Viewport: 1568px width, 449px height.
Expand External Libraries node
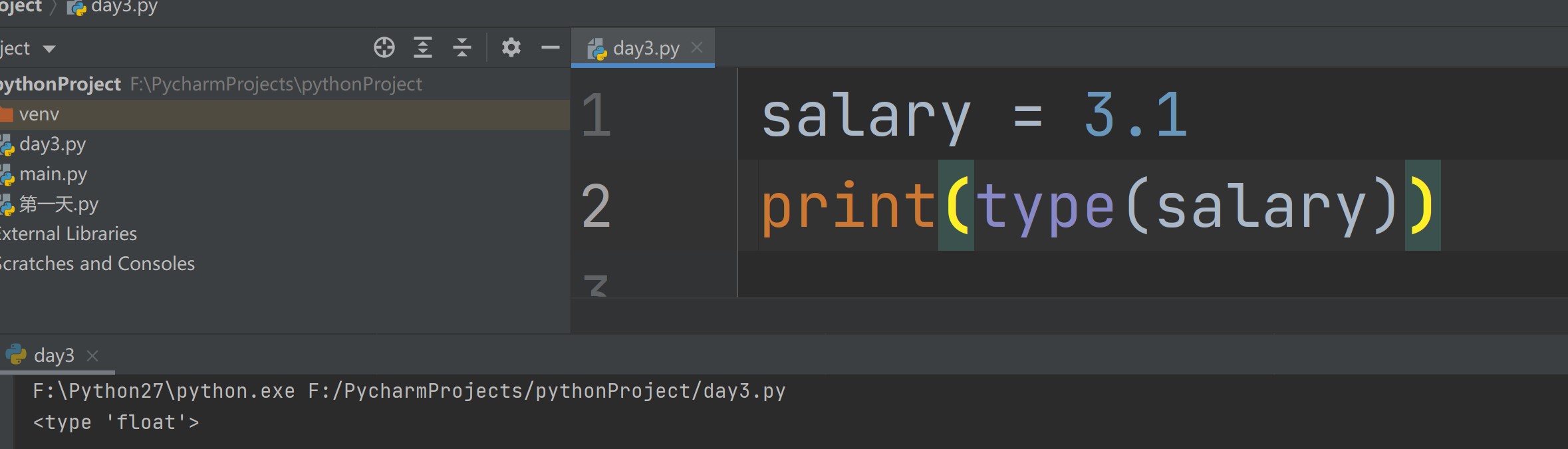[x=68, y=234]
